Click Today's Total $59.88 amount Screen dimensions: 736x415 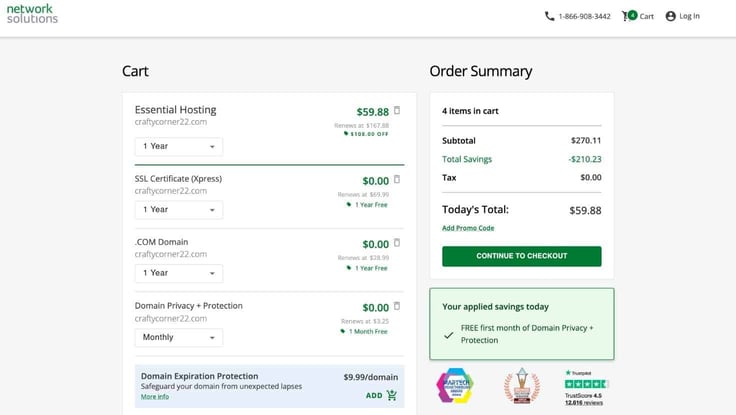pos(585,211)
